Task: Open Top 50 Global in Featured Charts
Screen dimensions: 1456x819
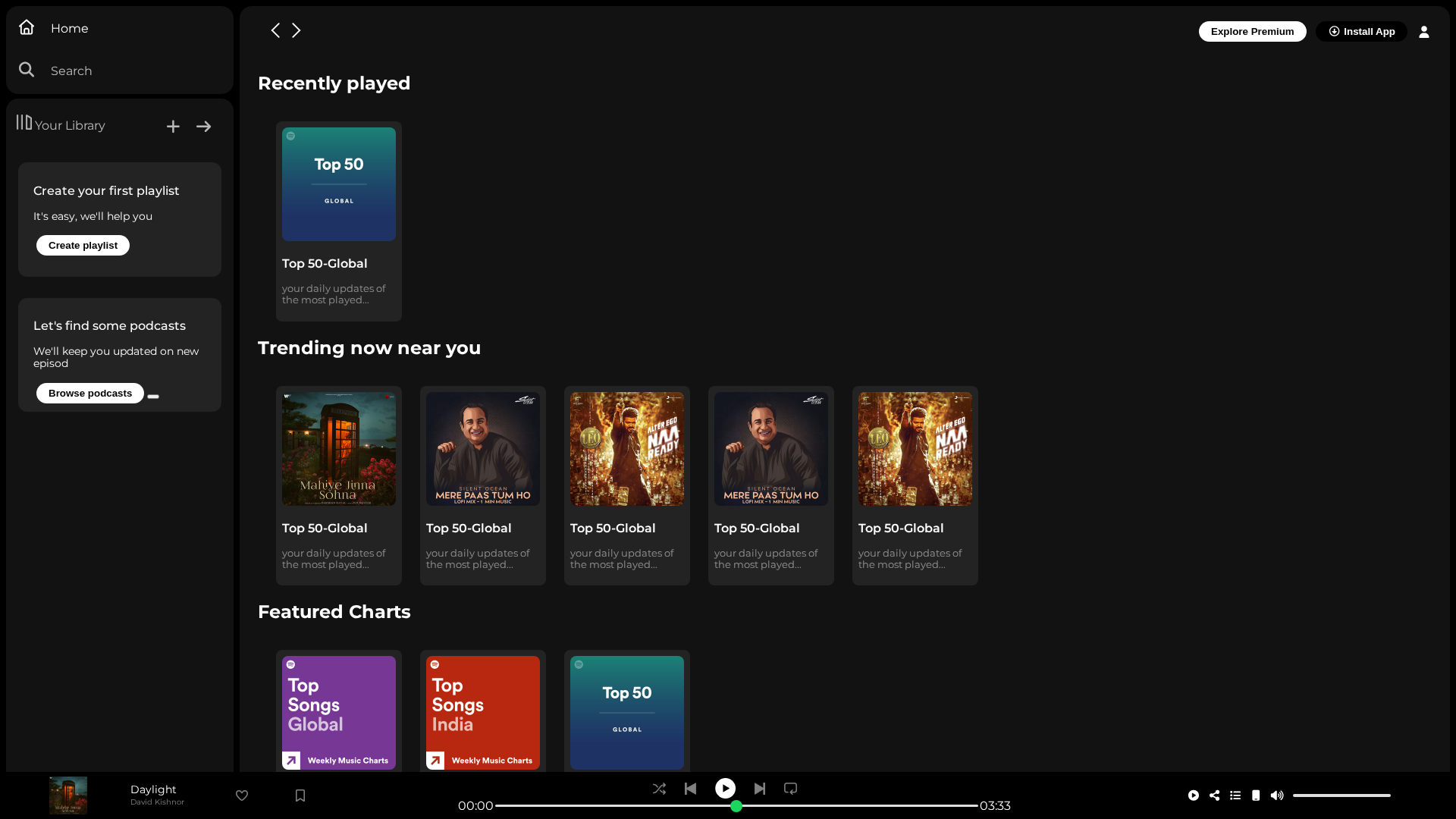Action: [x=627, y=713]
